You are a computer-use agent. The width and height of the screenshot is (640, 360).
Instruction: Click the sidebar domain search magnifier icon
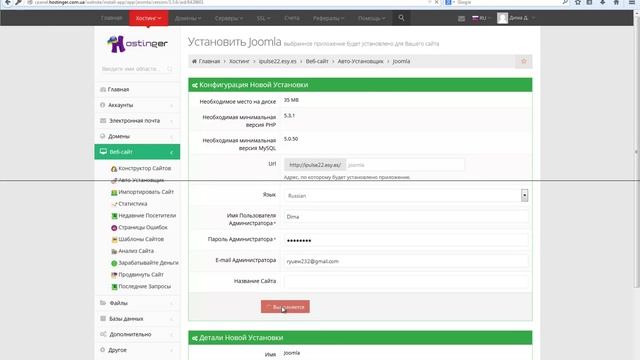170,69
